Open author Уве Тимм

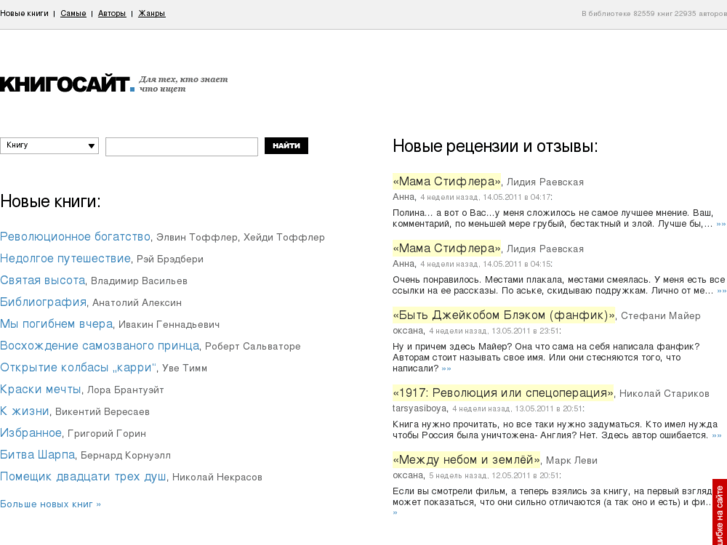185,368
